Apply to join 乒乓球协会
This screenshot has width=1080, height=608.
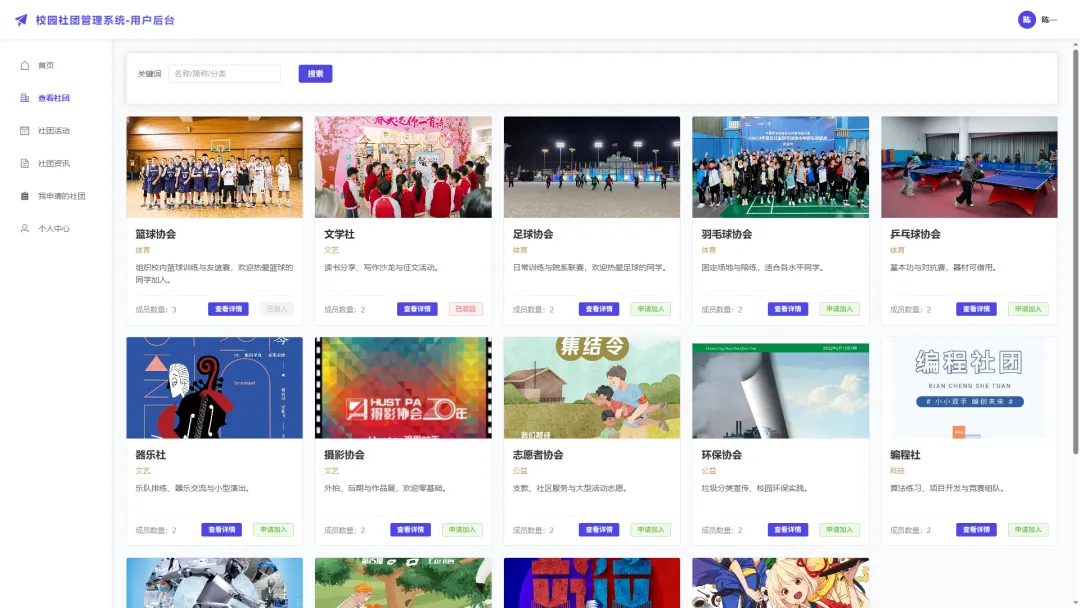pyautogui.click(x=1028, y=309)
